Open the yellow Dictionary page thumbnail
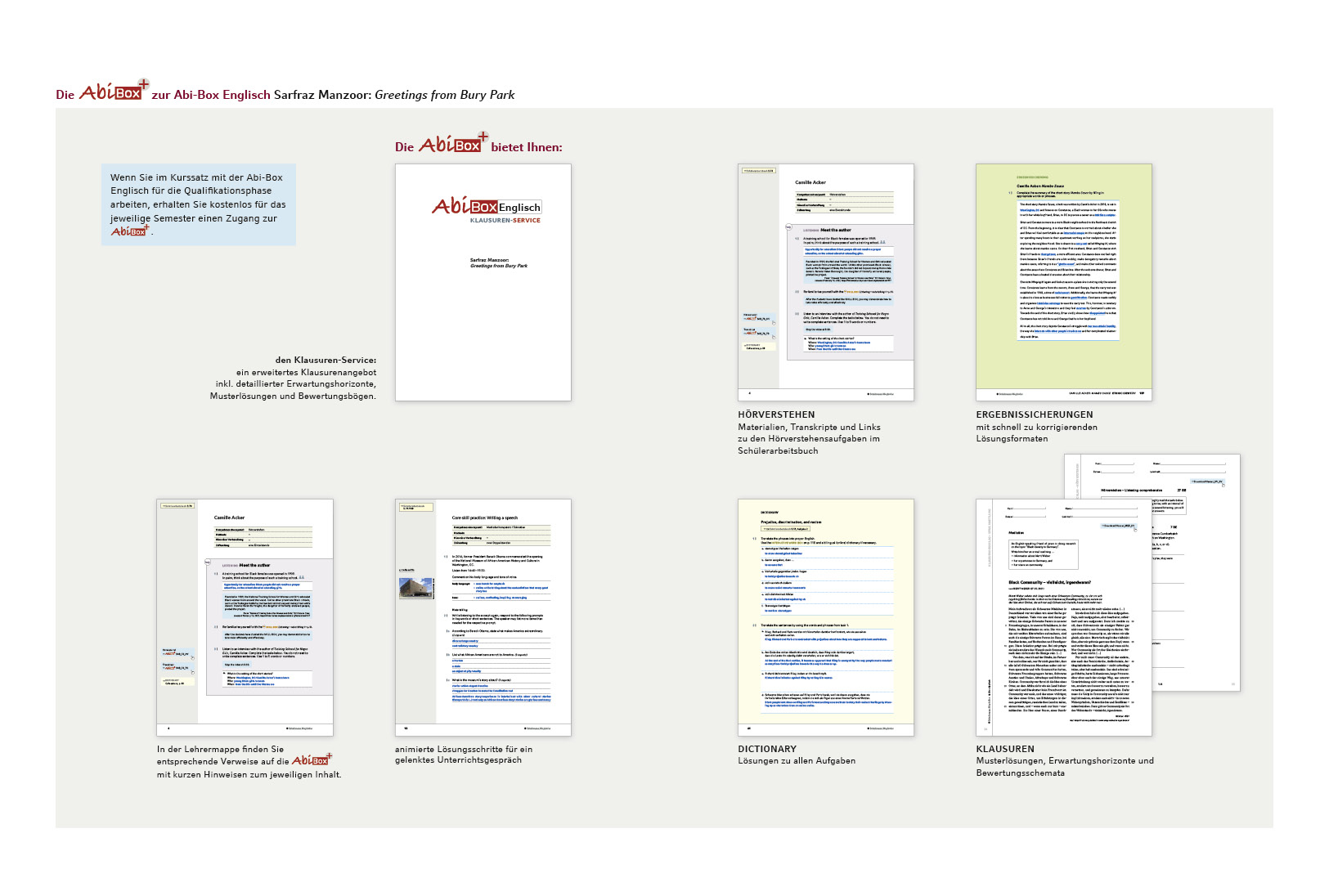 pyautogui.click(x=825, y=617)
